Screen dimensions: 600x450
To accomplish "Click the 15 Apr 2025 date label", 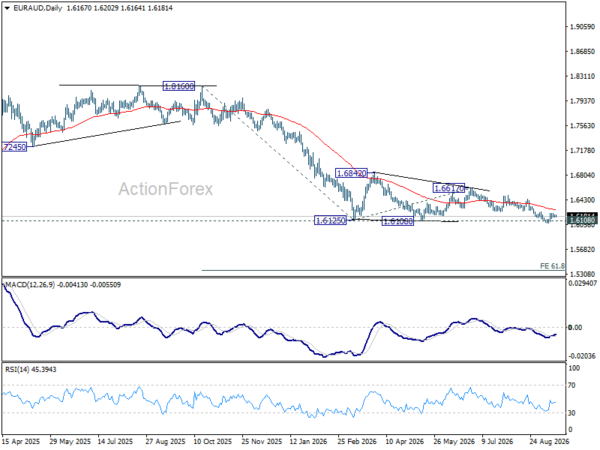I will (21, 441).
